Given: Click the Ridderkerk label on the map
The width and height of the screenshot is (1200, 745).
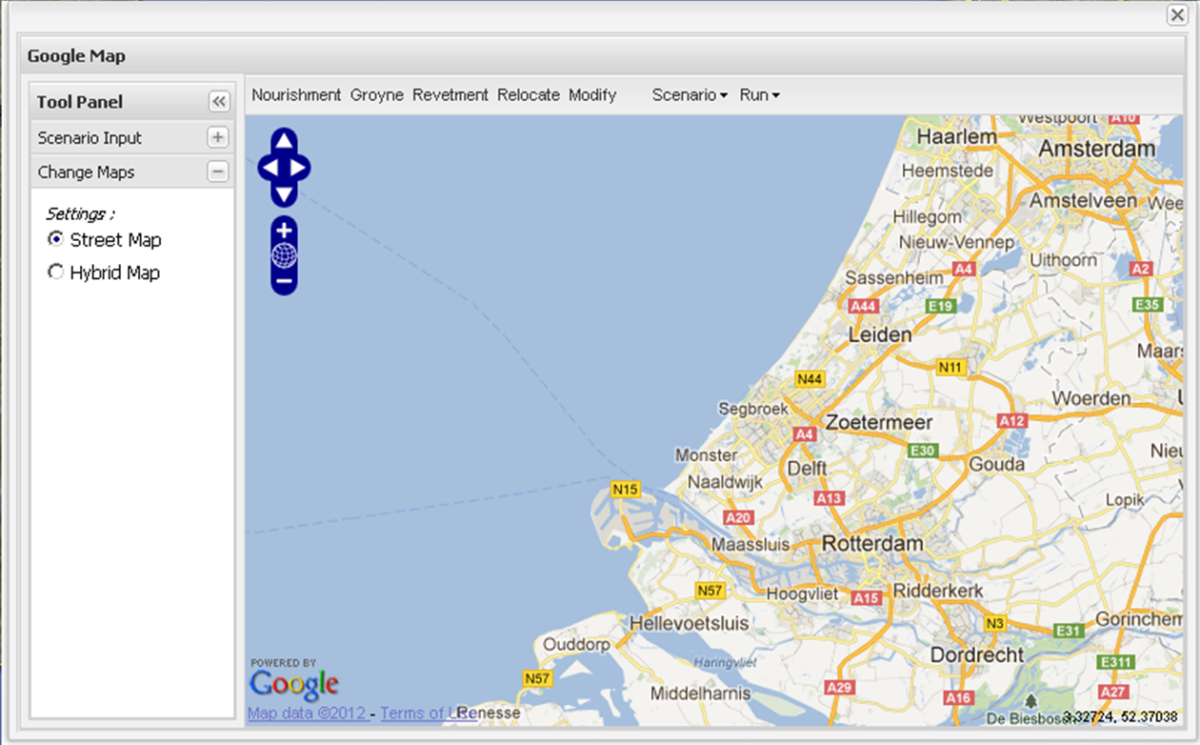Looking at the screenshot, I should click(x=938, y=590).
